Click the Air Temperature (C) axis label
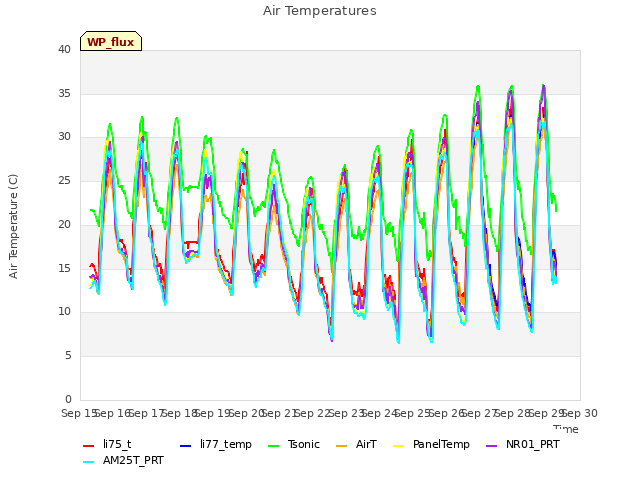 click(x=13, y=226)
